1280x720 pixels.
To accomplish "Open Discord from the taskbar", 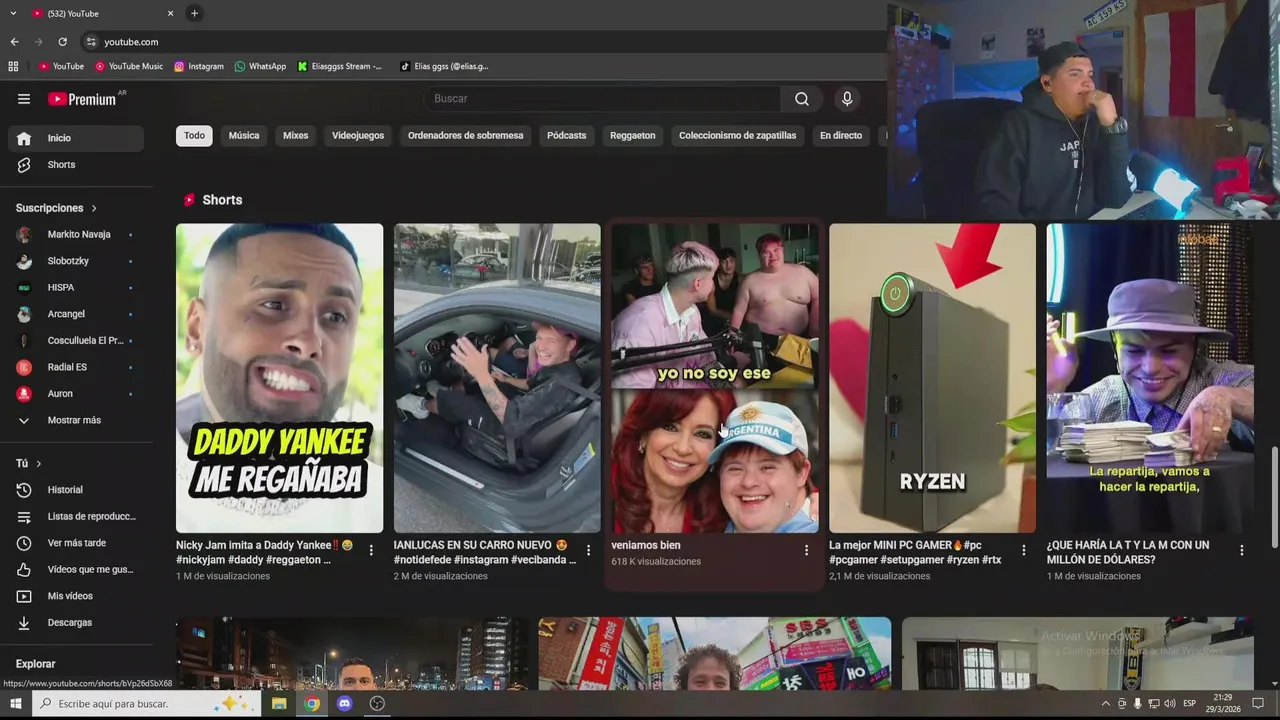I will (x=344, y=704).
